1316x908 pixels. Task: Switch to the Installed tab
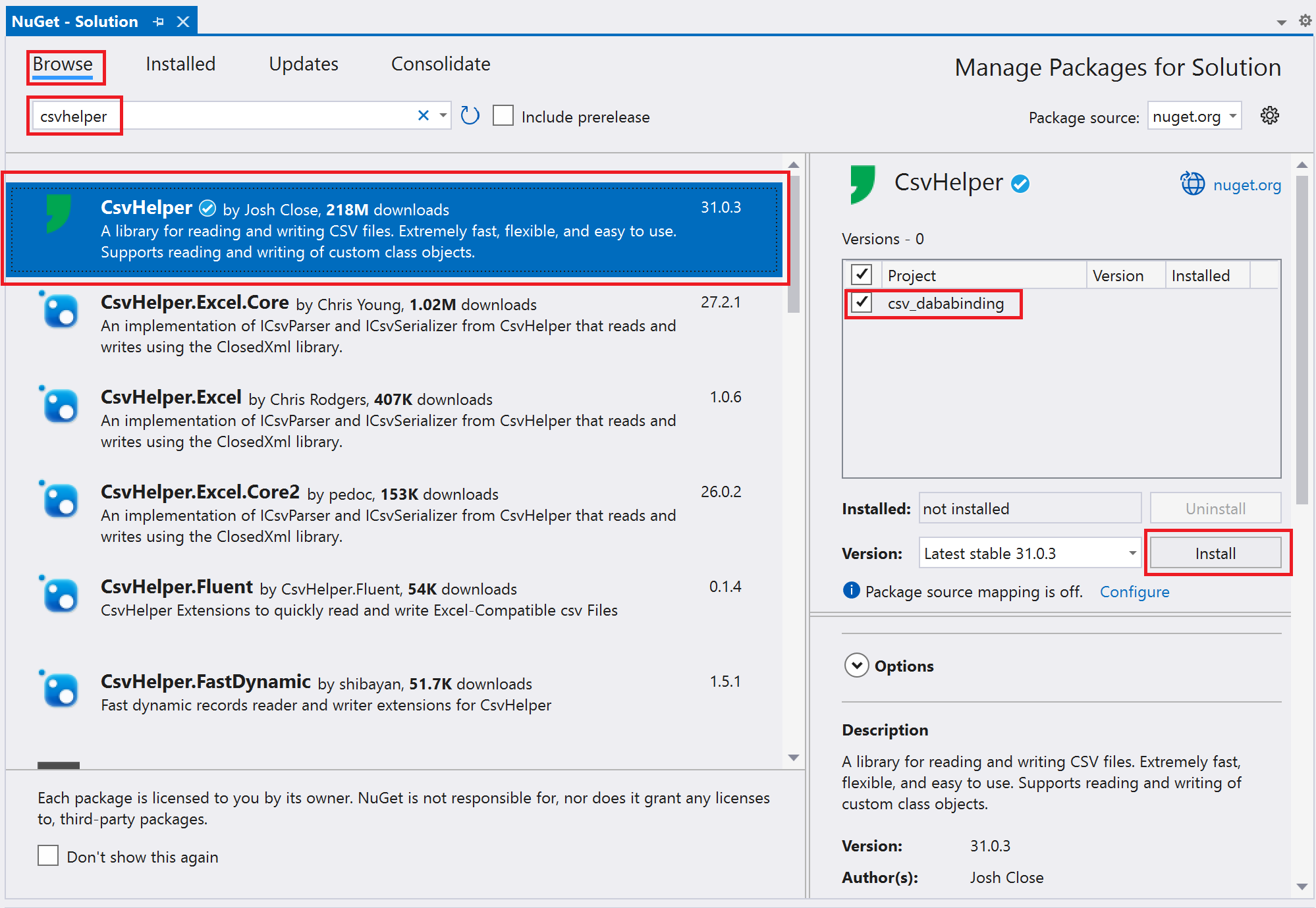(x=180, y=64)
